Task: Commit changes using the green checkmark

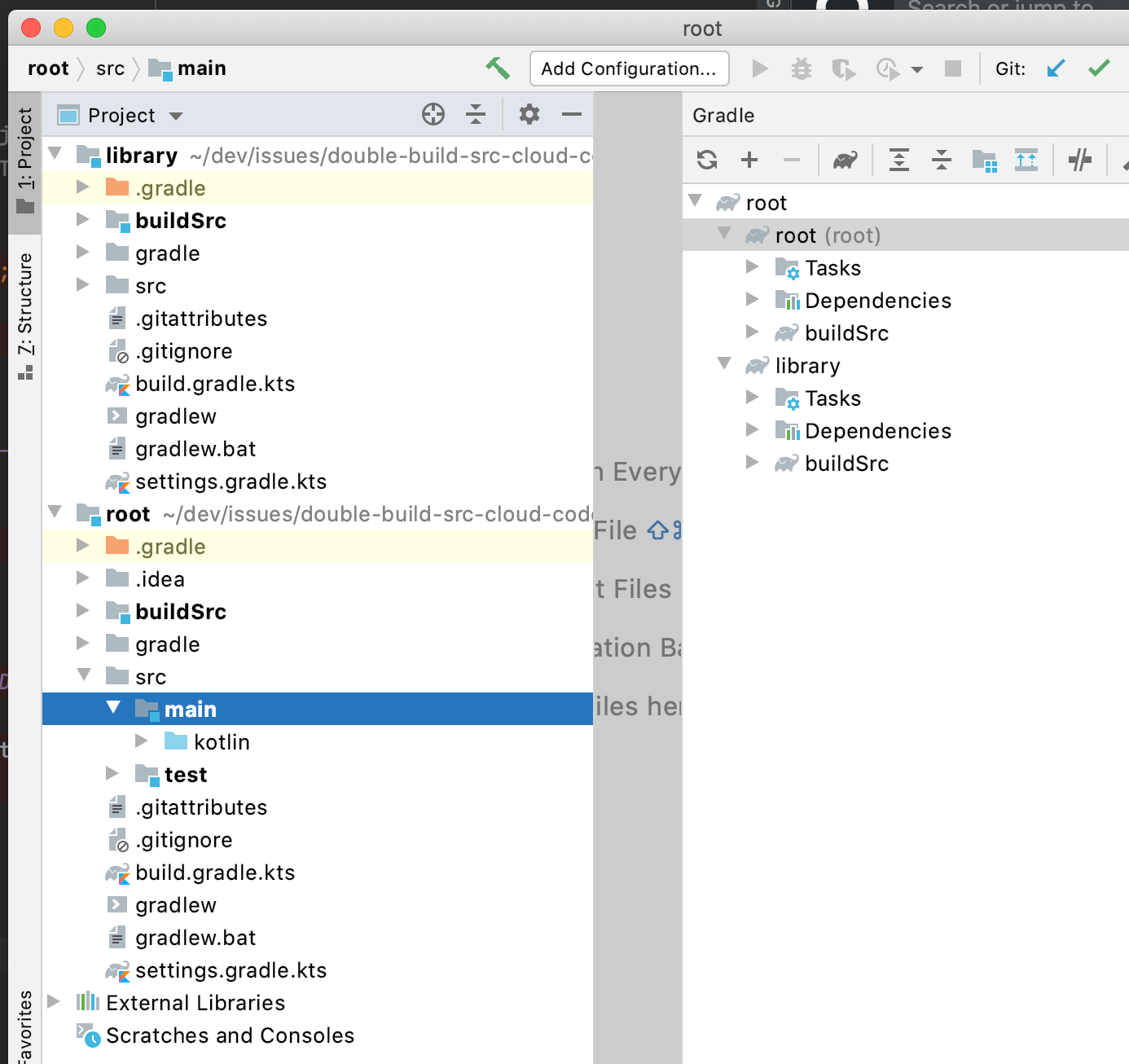Action: click(1100, 68)
